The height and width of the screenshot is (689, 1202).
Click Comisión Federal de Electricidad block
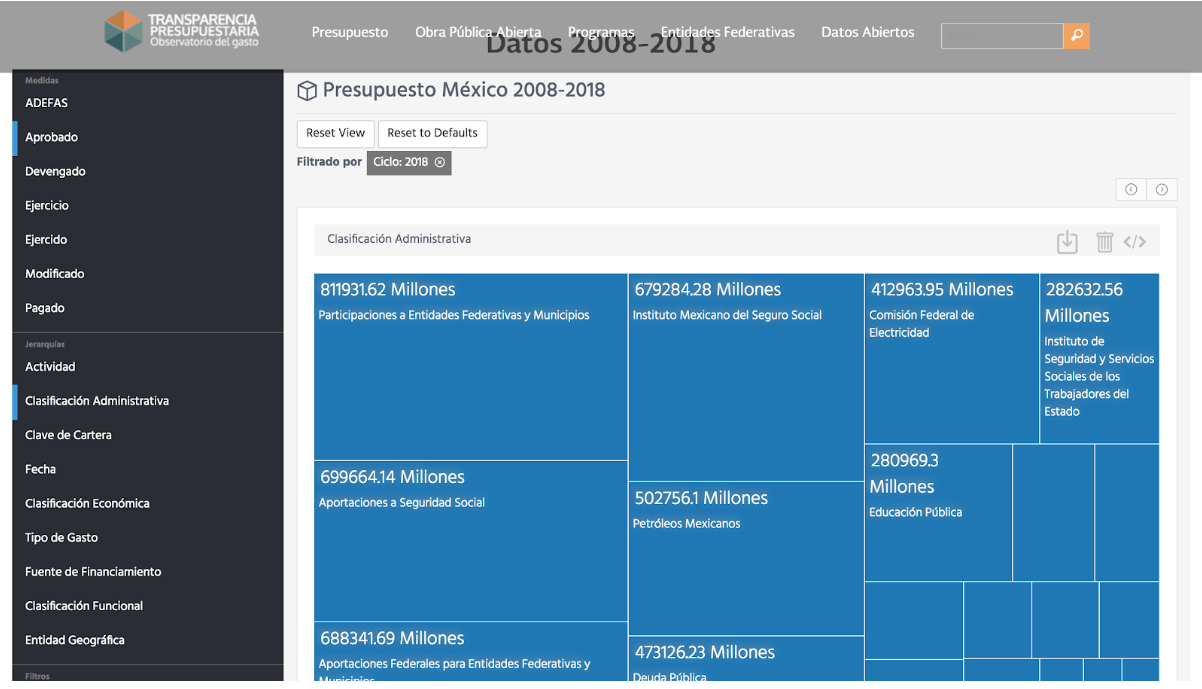pos(952,358)
